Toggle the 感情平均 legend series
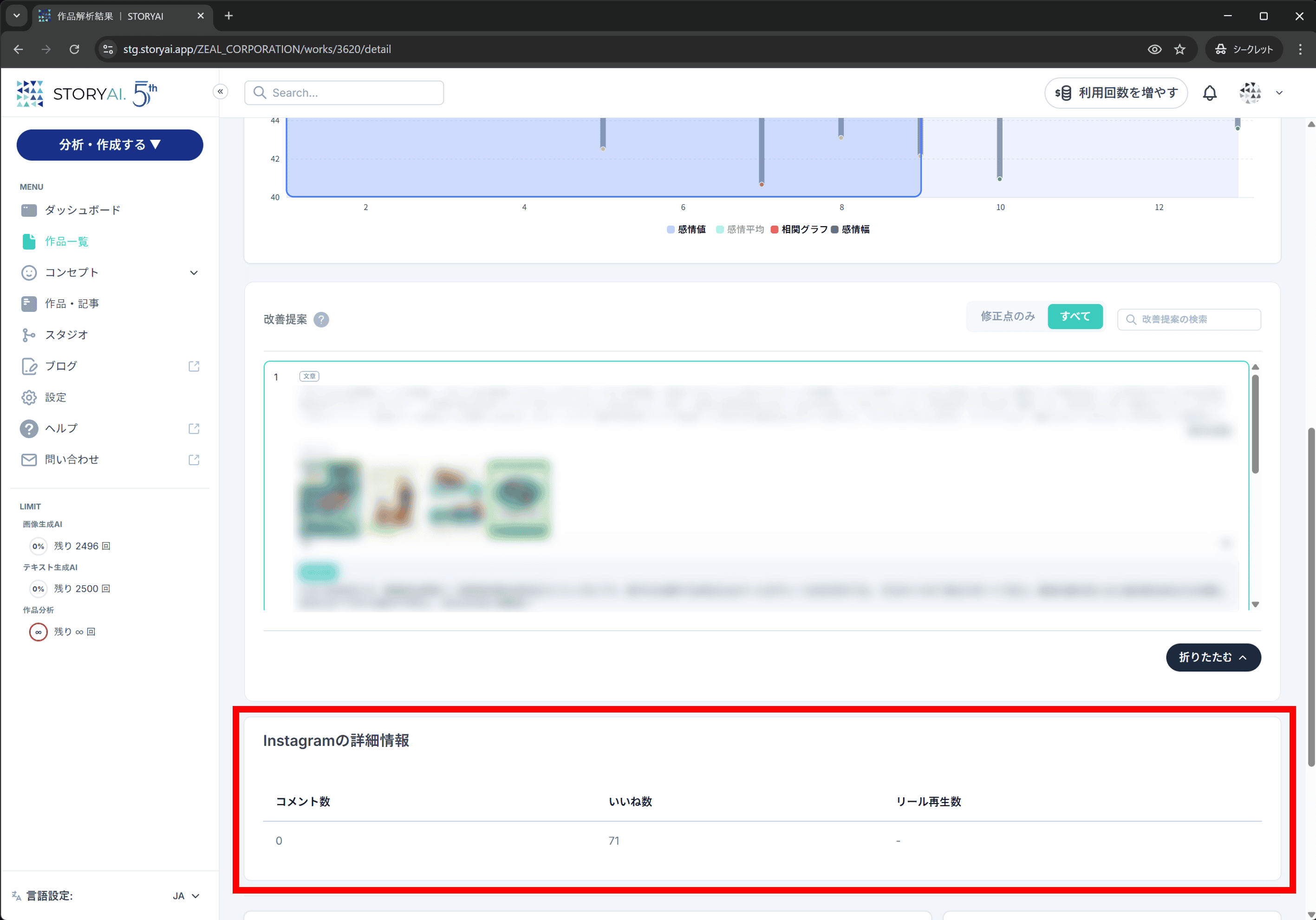Screen dimensions: 1316x920 [x=740, y=230]
